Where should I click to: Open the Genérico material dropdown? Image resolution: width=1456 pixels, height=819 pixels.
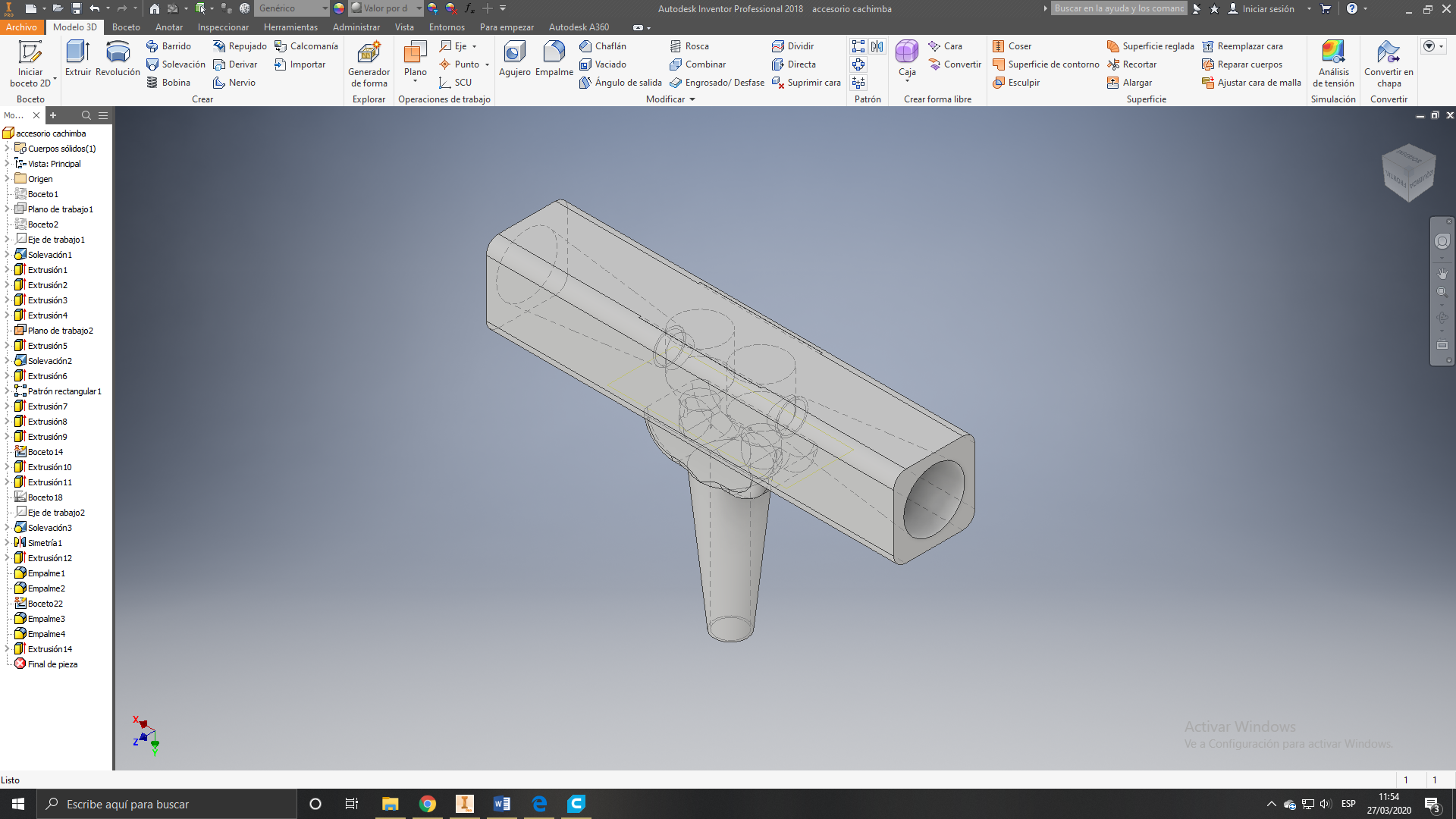tap(325, 8)
